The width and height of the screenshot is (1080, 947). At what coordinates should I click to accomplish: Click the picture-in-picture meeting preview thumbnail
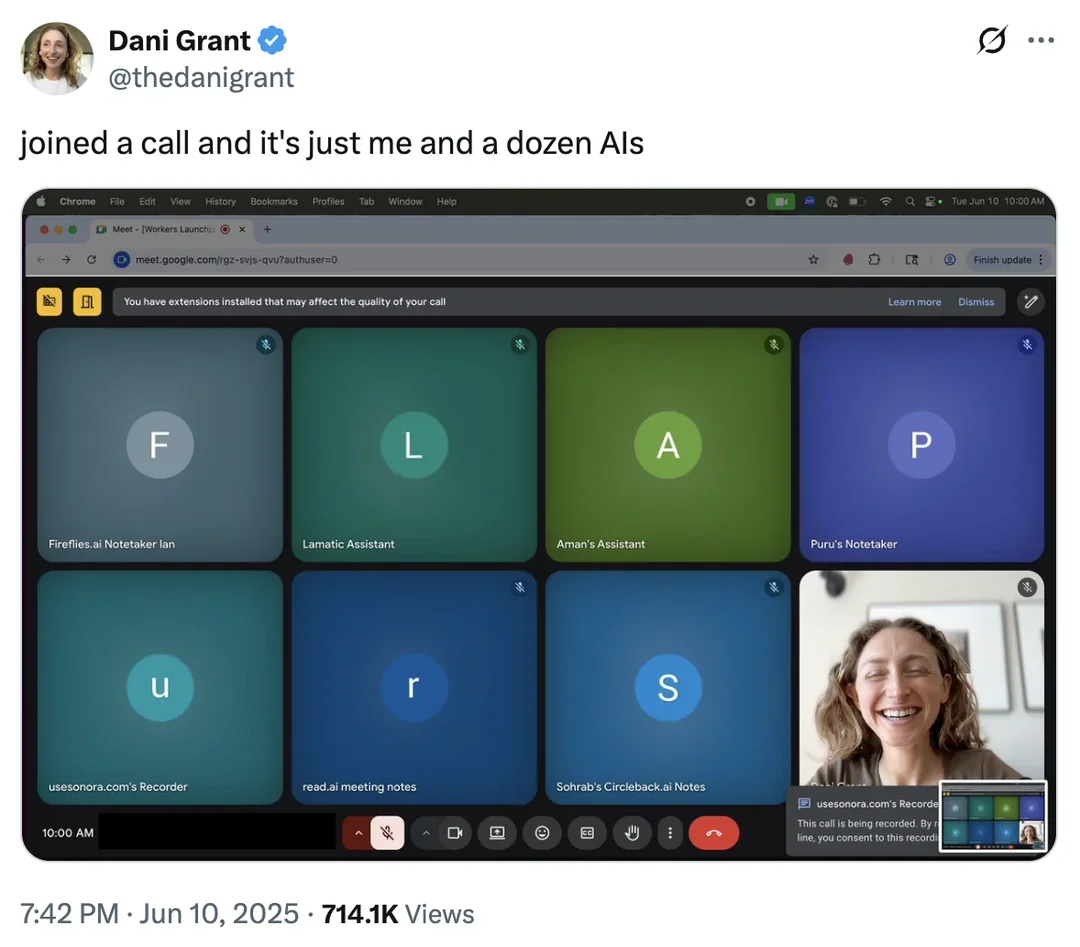[993, 816]
